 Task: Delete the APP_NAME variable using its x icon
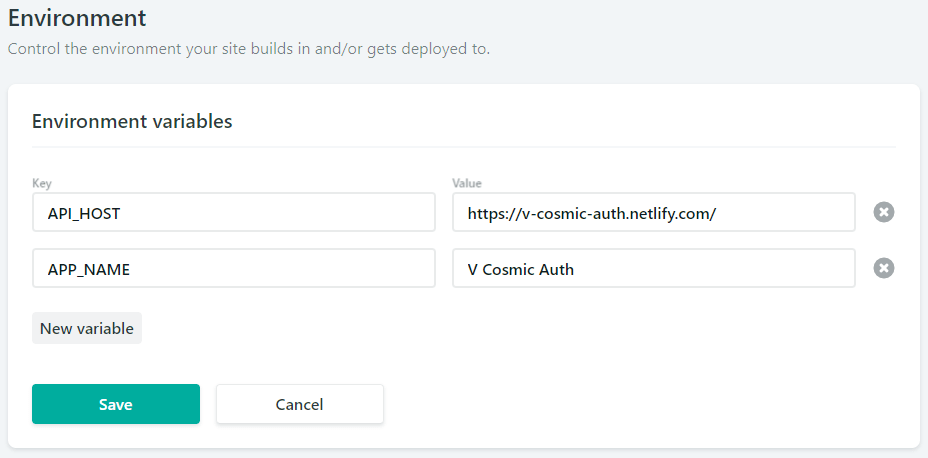click(884, 268)
